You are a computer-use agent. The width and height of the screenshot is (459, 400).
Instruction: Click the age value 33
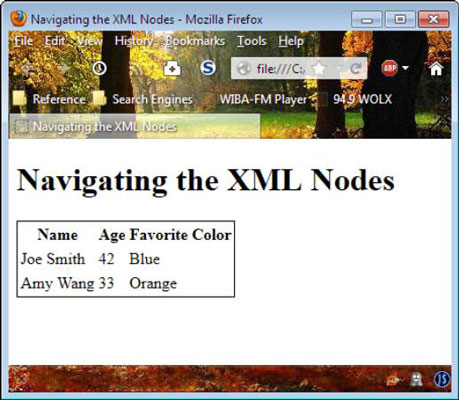[x=106, y=283]
